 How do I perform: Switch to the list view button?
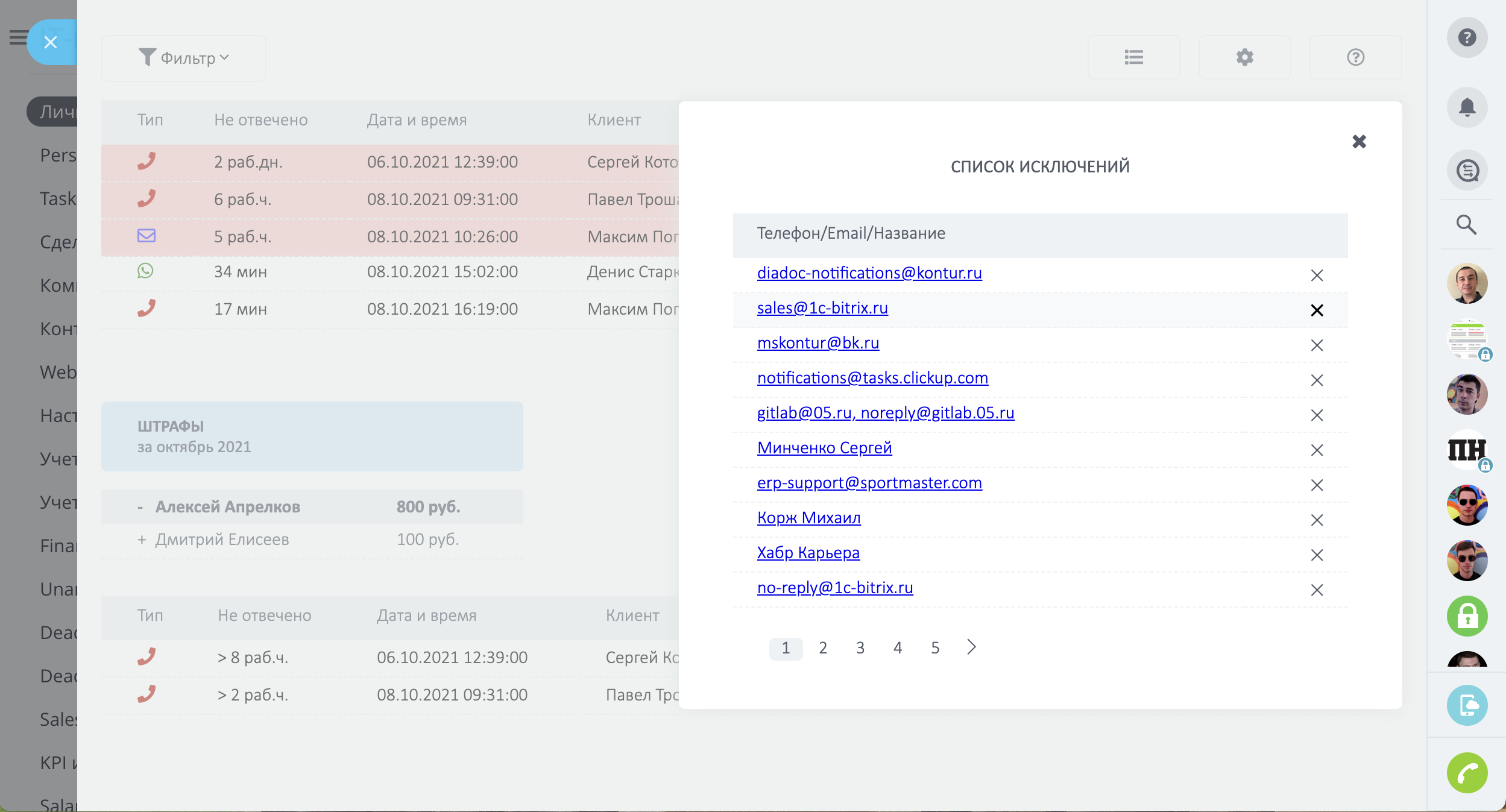click(1133, 57)
